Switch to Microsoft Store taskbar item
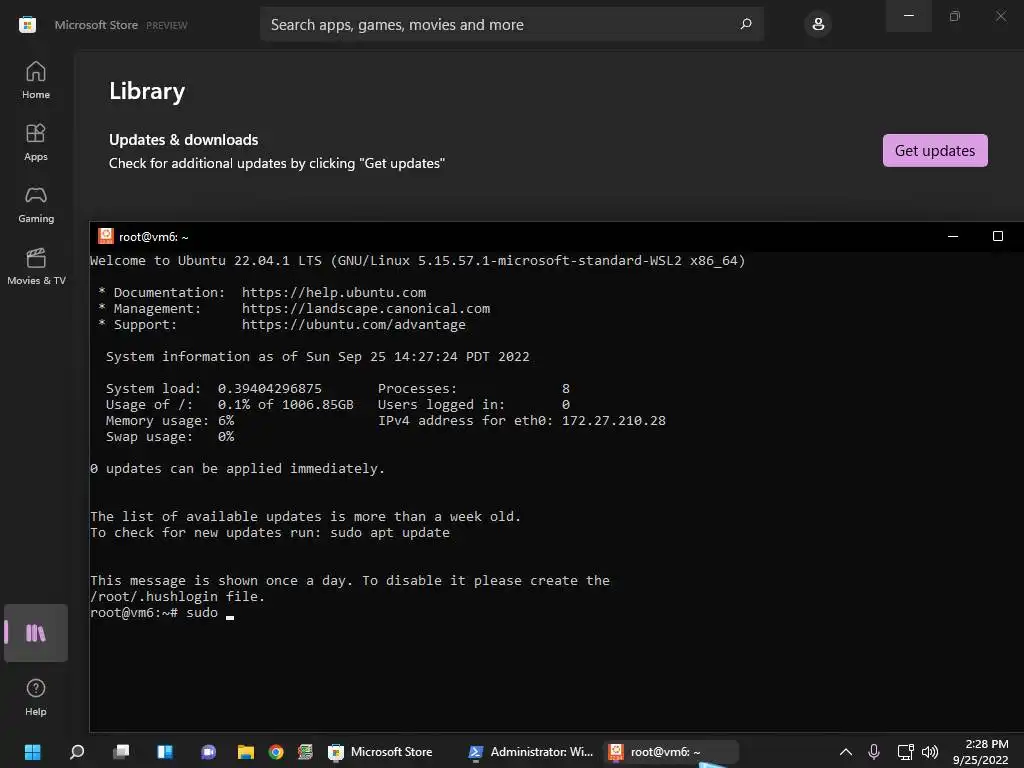The image size is (1024, 768). 381,752
